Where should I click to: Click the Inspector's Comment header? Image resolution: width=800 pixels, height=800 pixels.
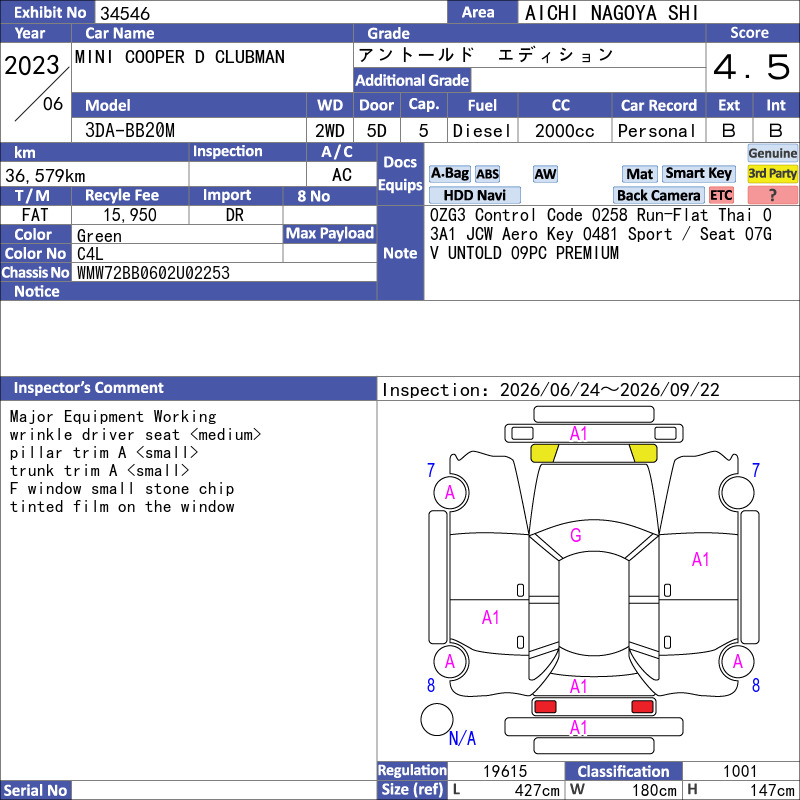pos(88,388)
